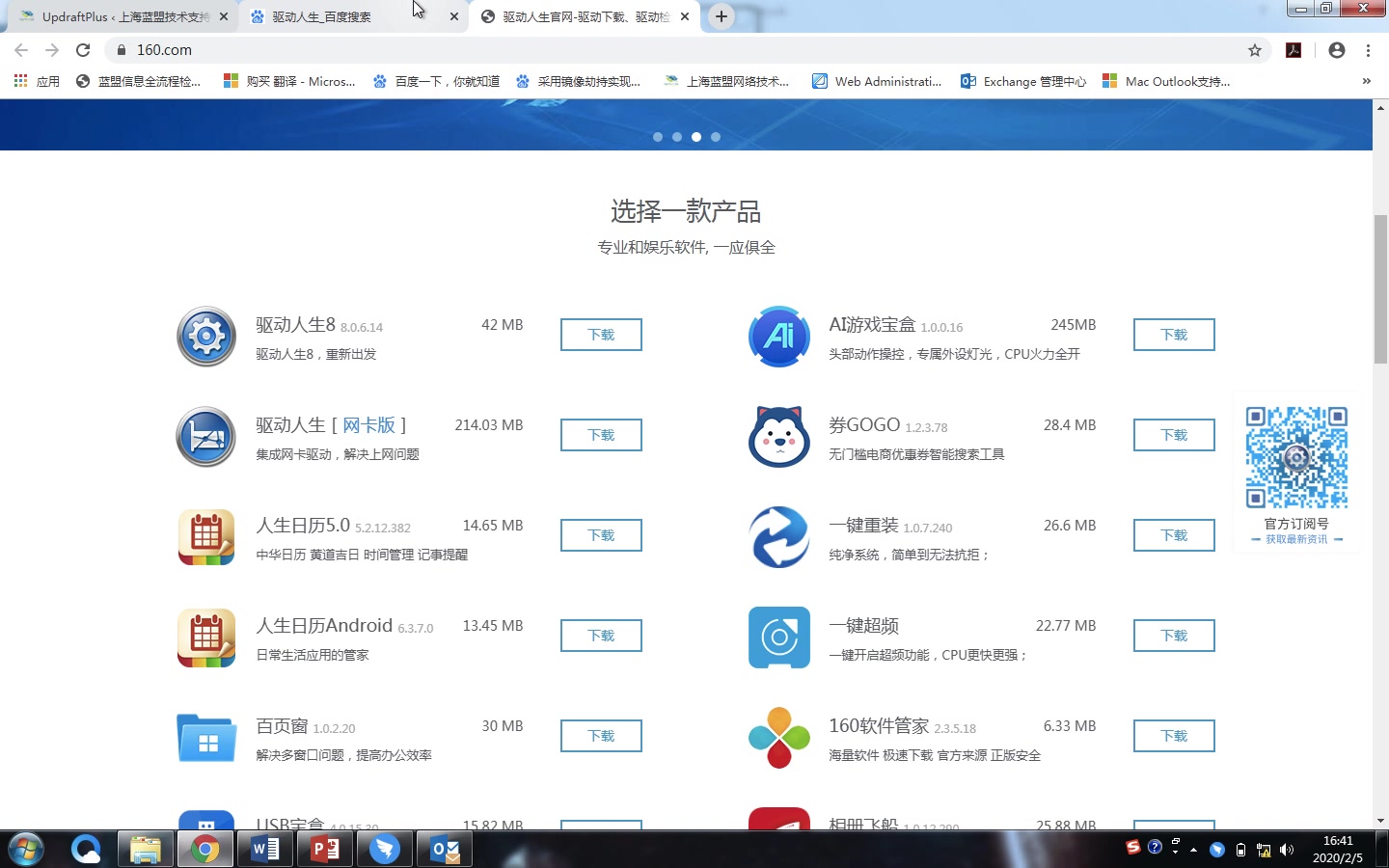
Task: Open the 蓝盟信息全流程检... bookmark
Action: click(x=138, y=81)
